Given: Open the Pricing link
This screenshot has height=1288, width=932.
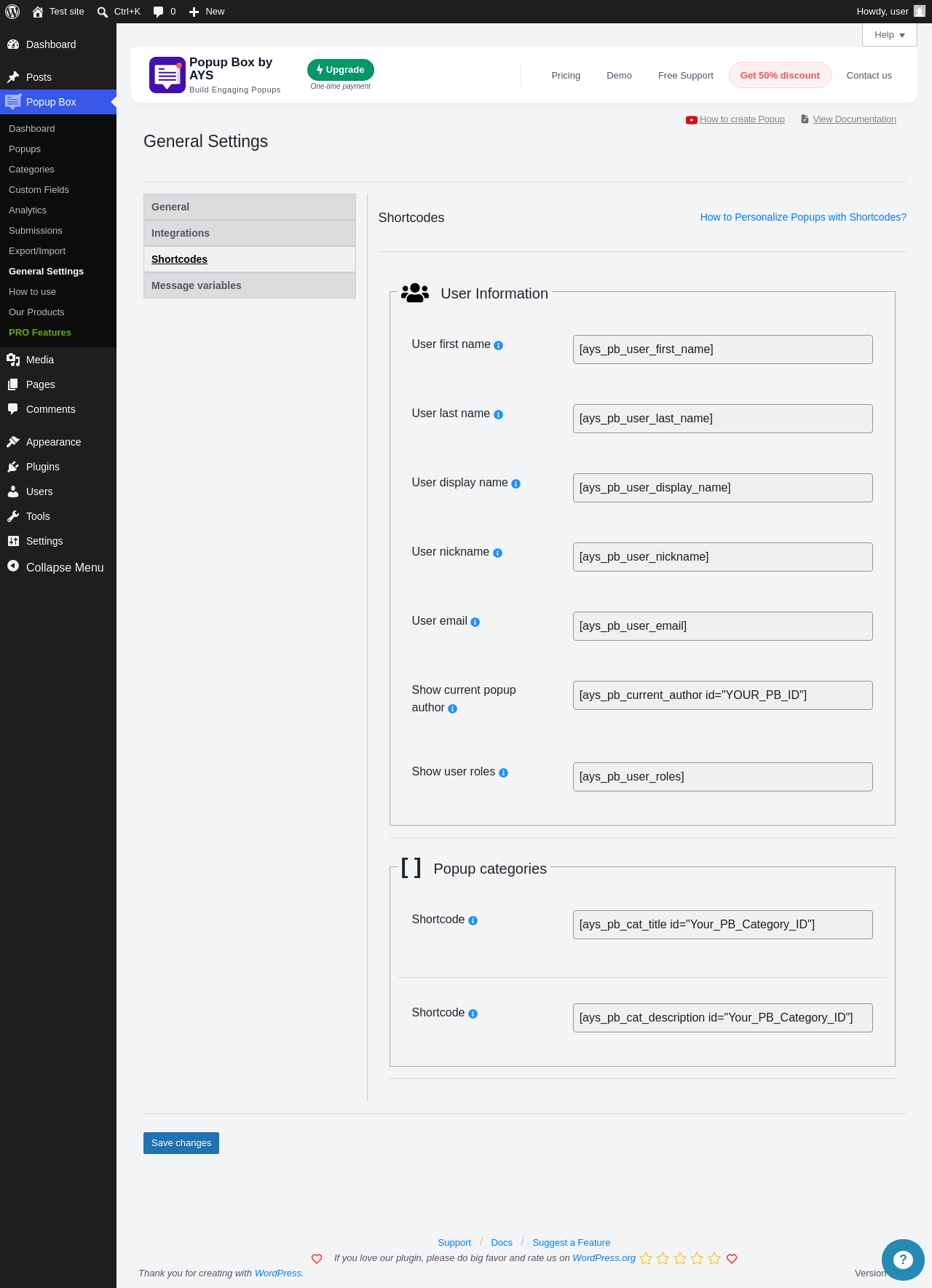Looking at the screenshot, I should 566,76.
